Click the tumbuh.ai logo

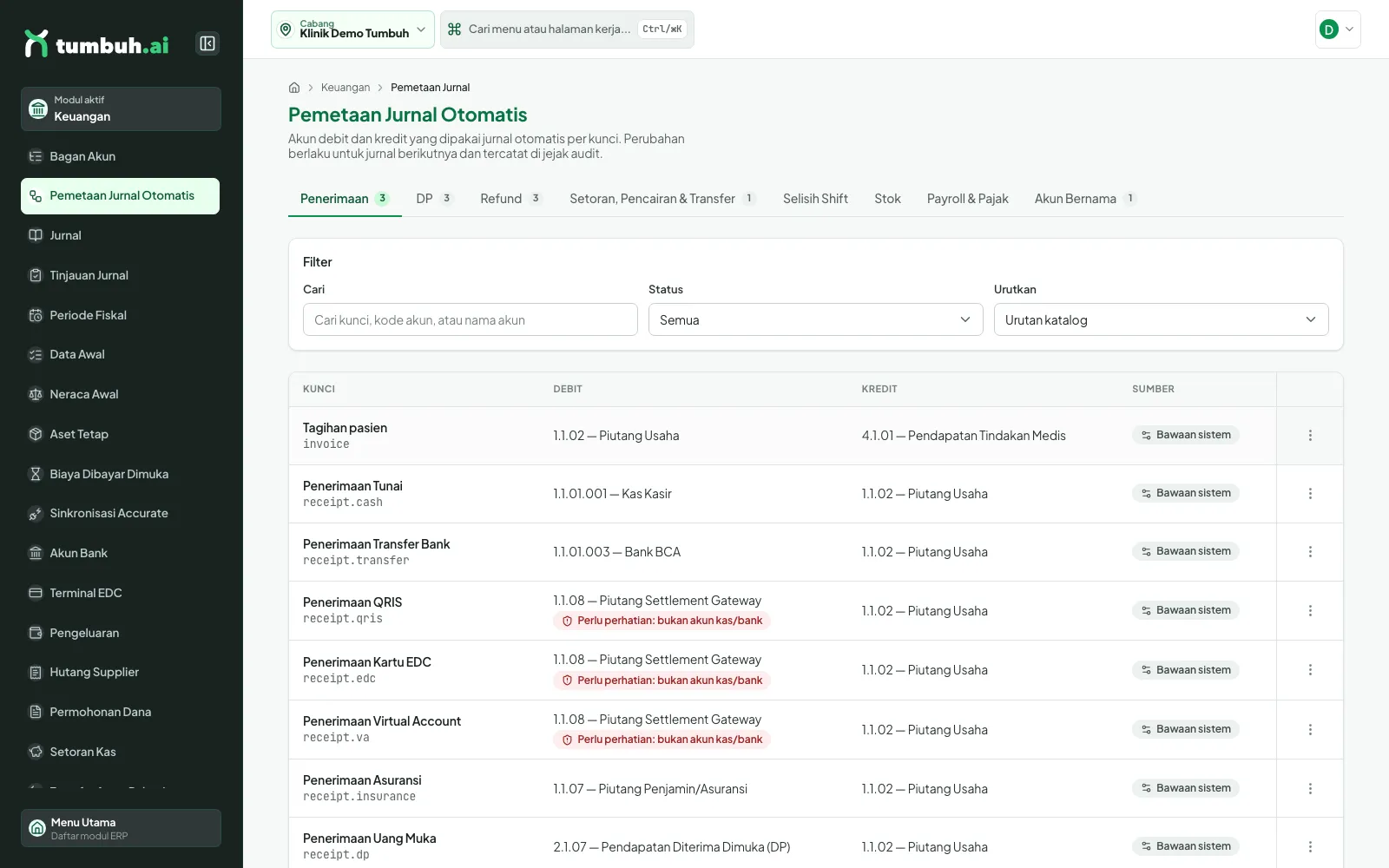tap(96, 43)
